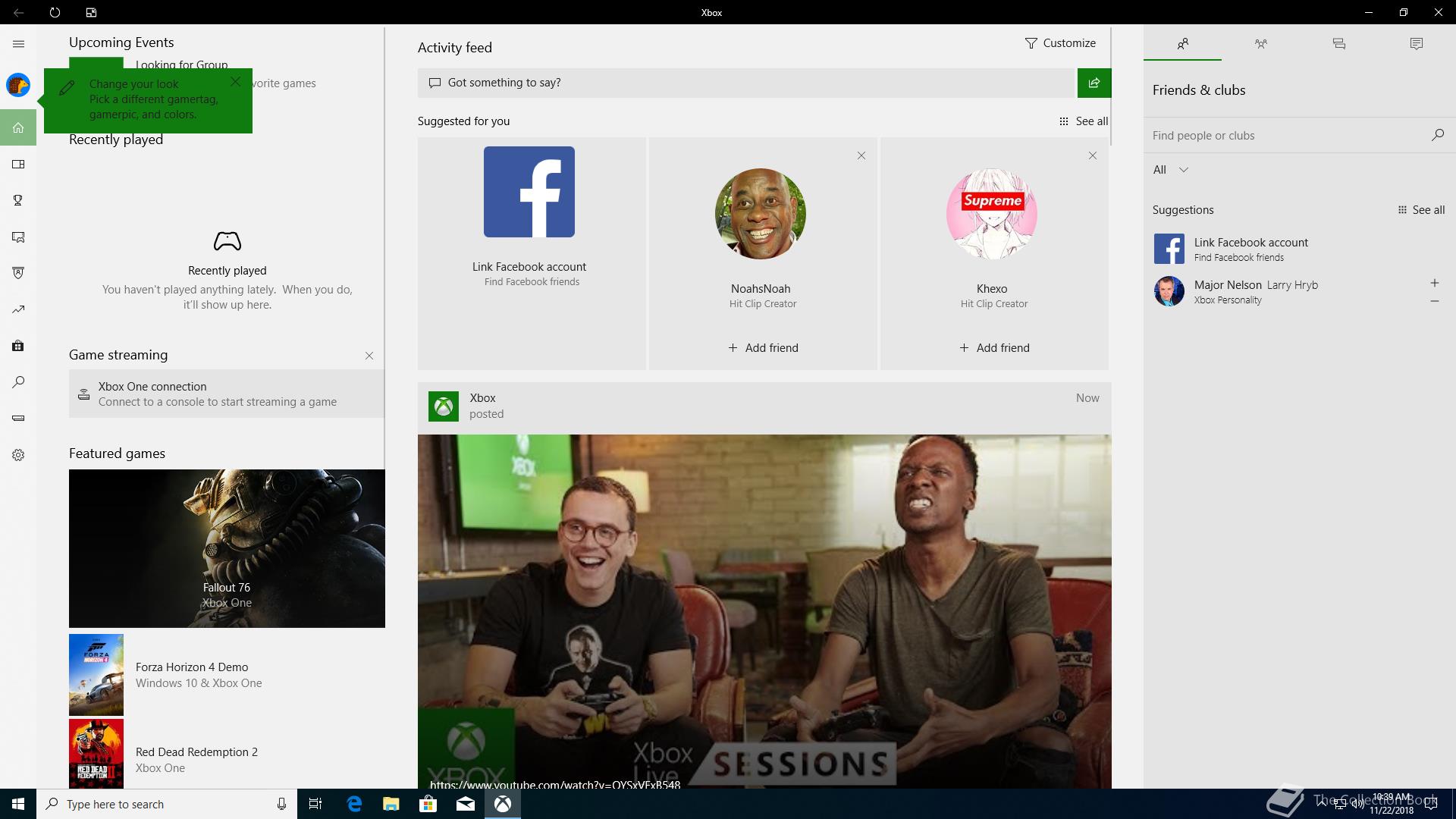Click taskbar Type here to search box

tap(165, 804)
